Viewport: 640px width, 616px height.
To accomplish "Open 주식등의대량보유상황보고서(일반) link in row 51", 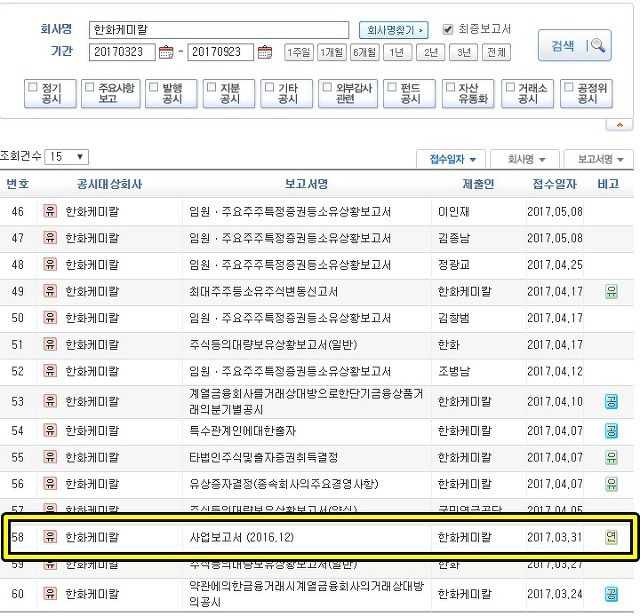I will (x=273, y=345).
